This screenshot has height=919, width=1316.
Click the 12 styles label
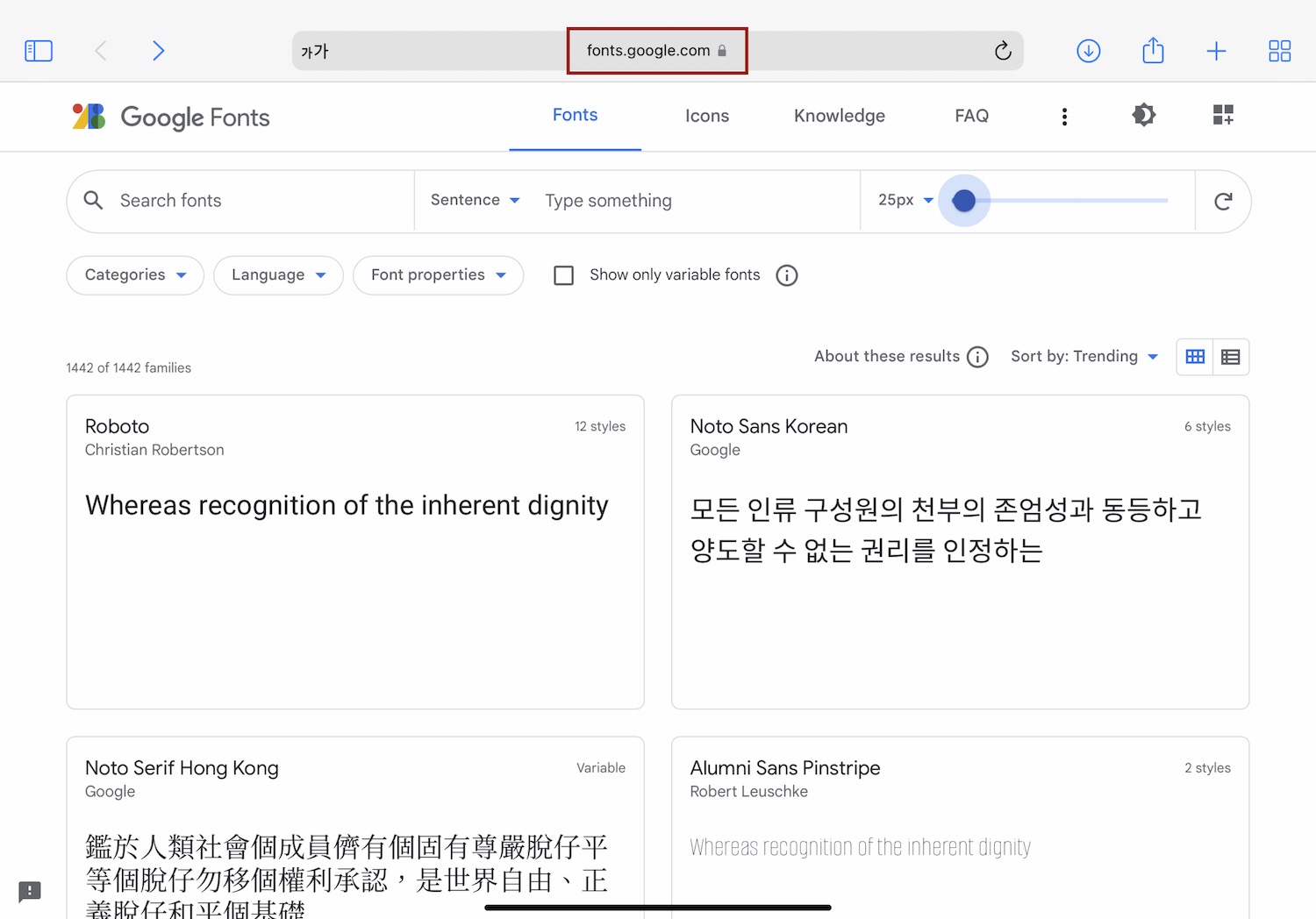[600, 426]
